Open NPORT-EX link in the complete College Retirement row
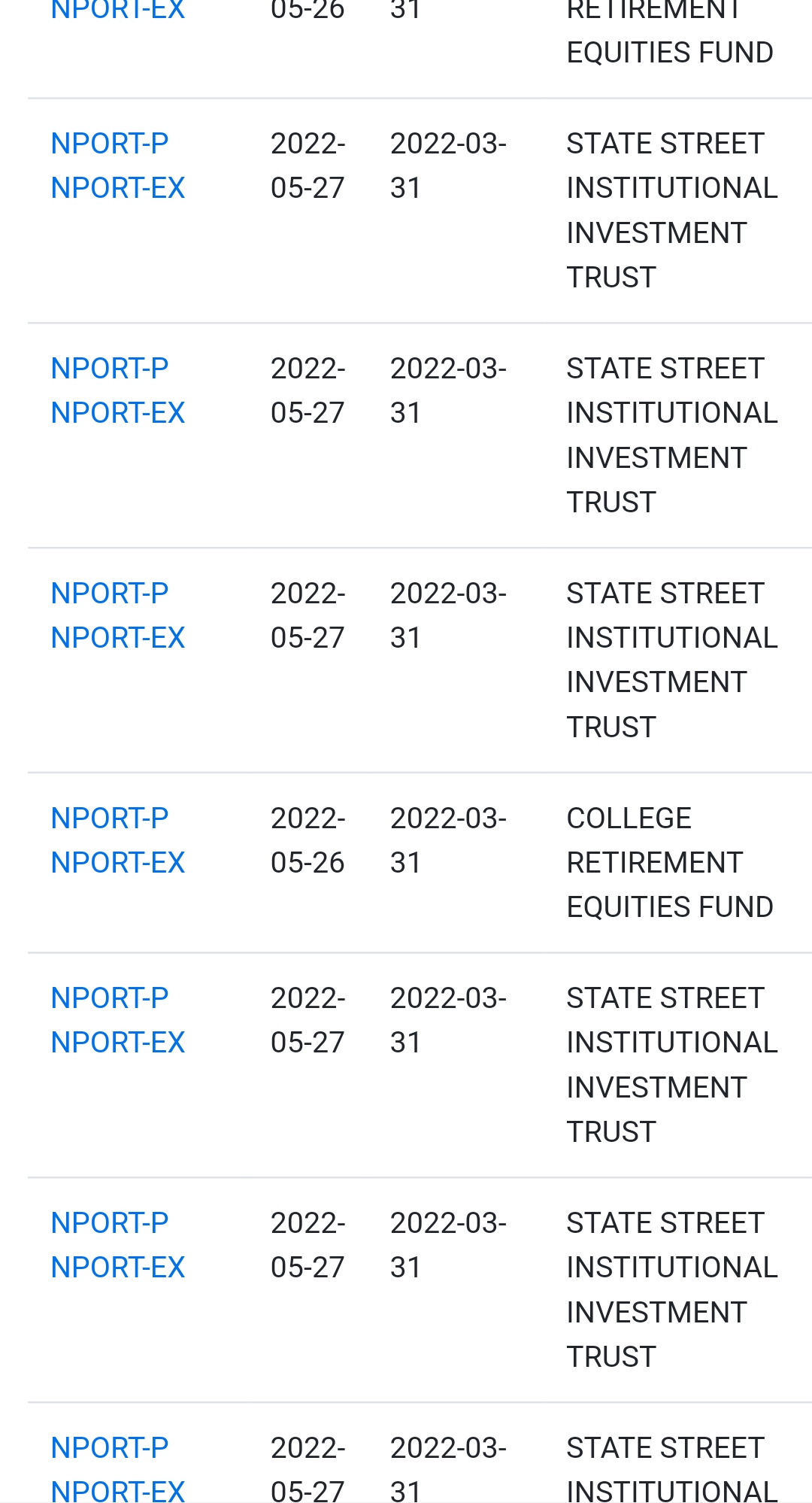The width and height of the screenshot is (812, 1503). 118,862
